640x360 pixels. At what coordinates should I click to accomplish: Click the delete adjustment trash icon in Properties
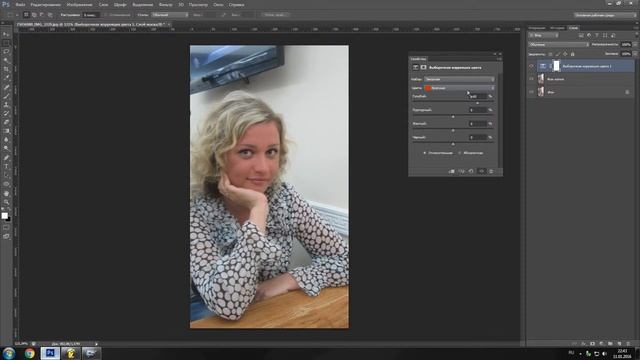pos(491,171)
